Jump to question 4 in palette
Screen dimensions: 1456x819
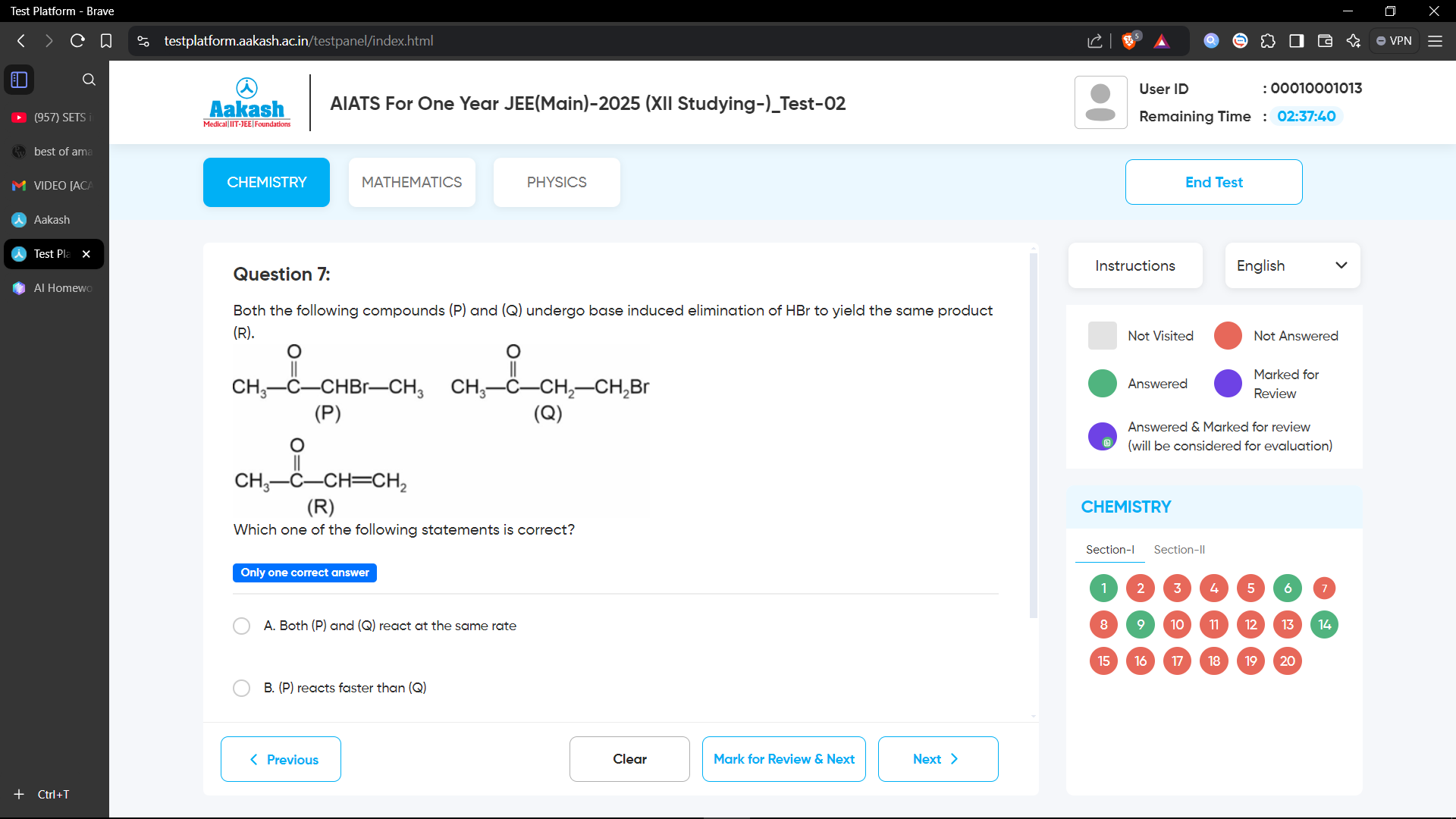[1214, 588]
